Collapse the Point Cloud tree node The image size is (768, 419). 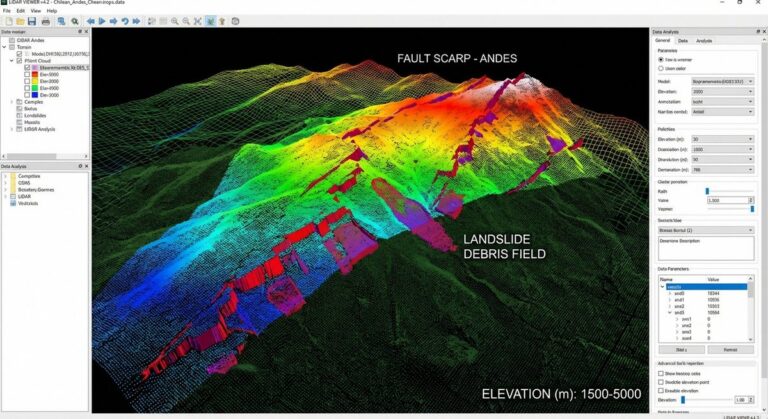tap(12, 61)
